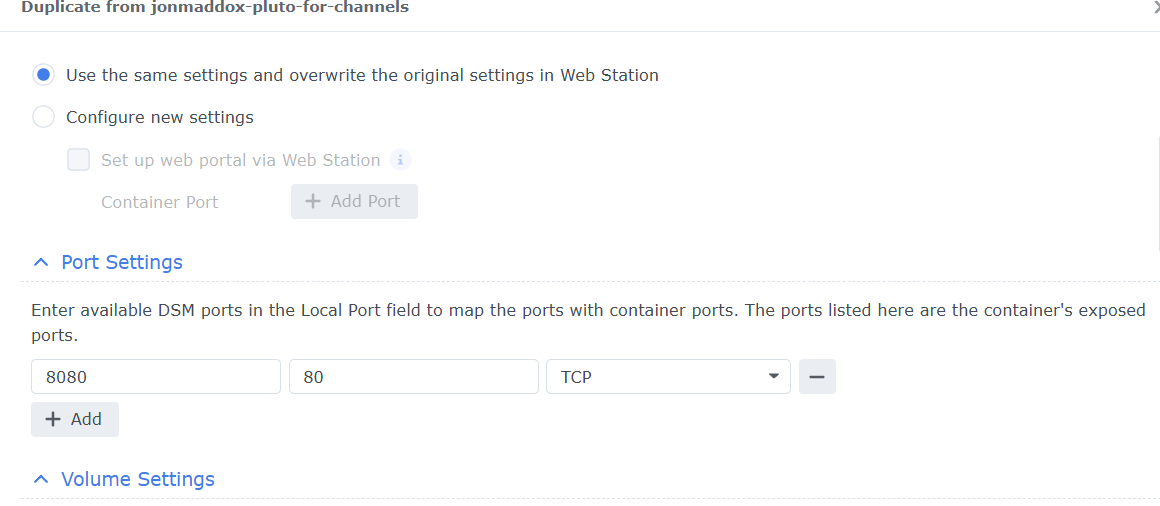Viewport: 1160px width, 506px height.
Task: Click the 'Duplicate from jonmaddox-pluto-for-channels' title
Action: (214, 8)
